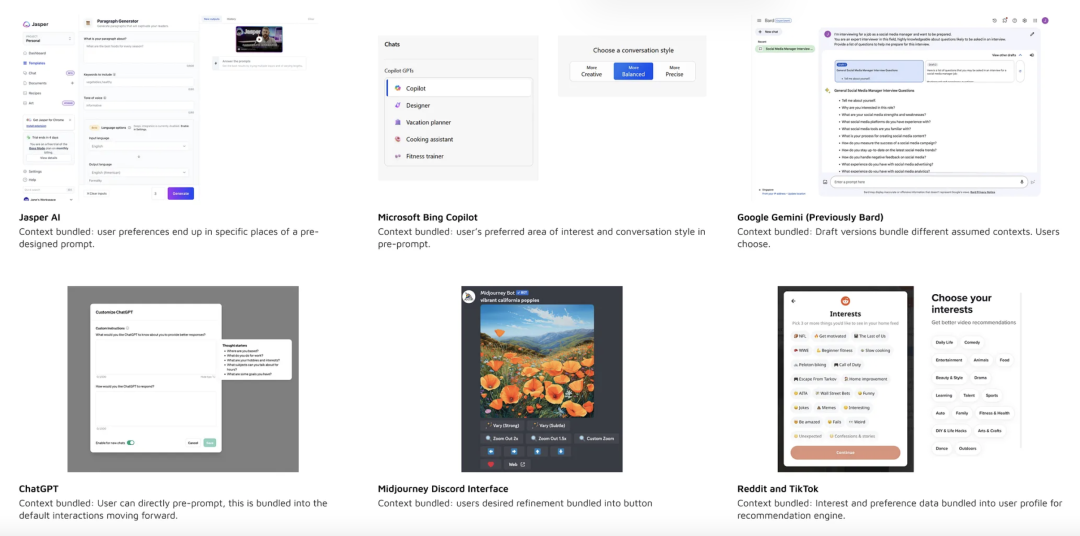Image resolution: width=1080 pixels, height=536 pixels.
Task: Click Bard settings gear icon
Action: [1025, 21]
